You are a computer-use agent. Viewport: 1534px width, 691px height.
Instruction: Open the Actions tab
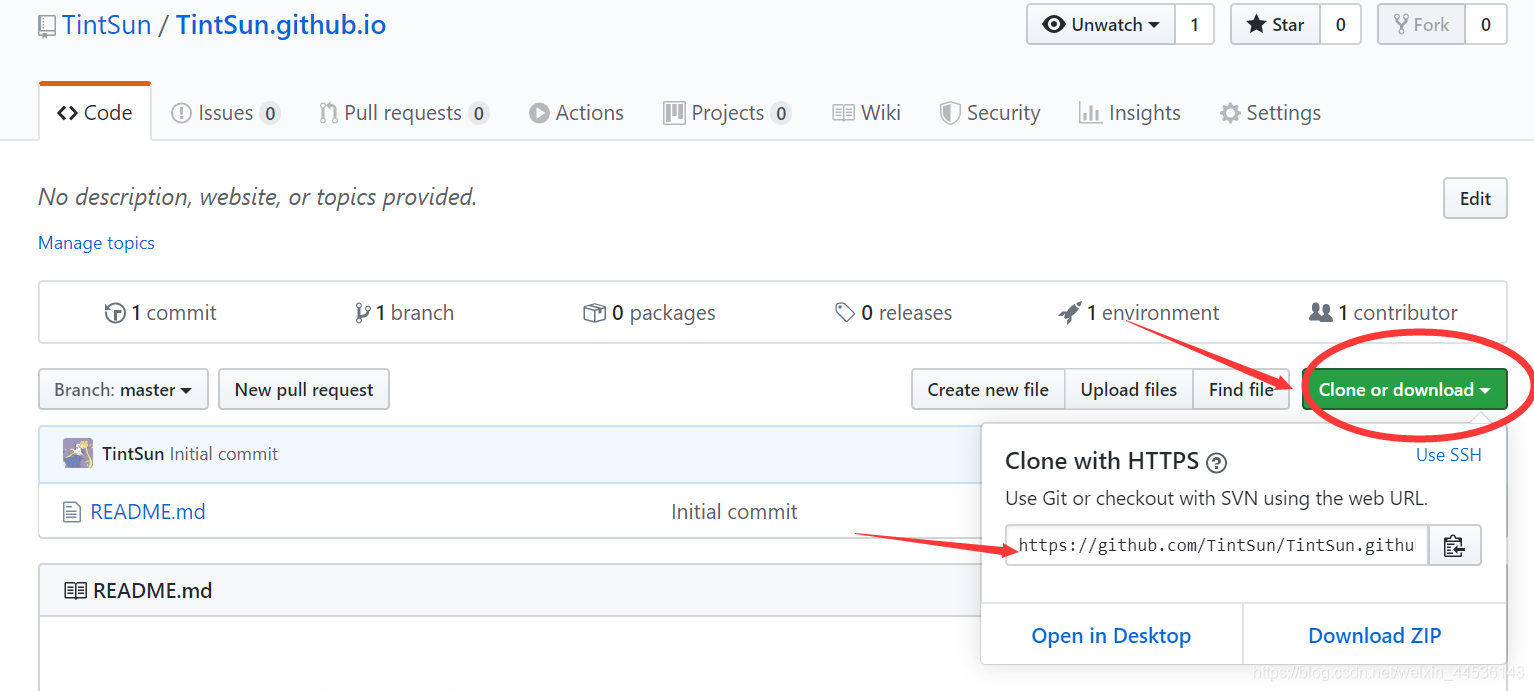[576, 113]
